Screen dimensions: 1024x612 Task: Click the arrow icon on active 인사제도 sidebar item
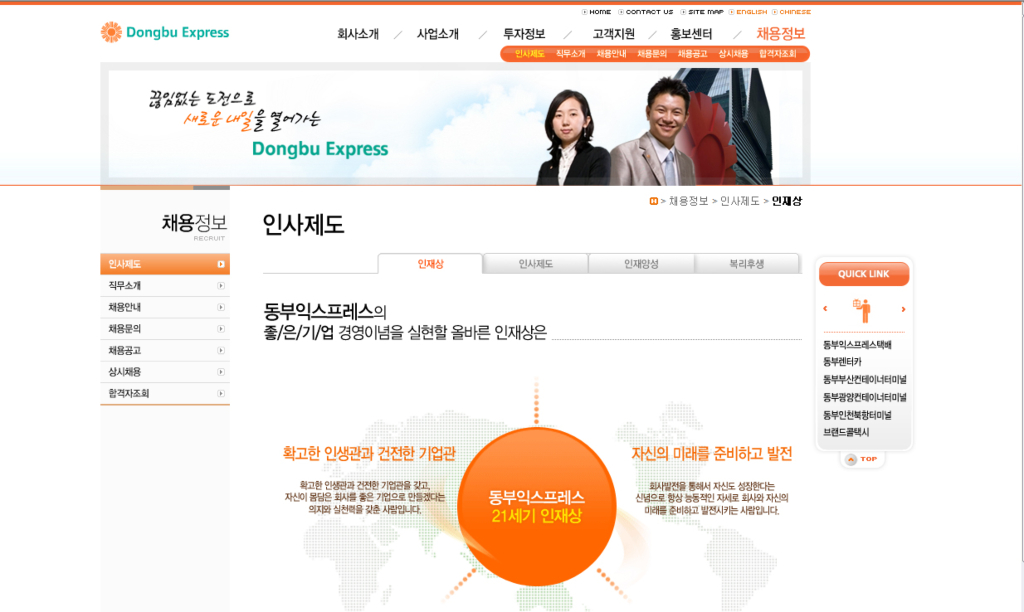[221, 264]
